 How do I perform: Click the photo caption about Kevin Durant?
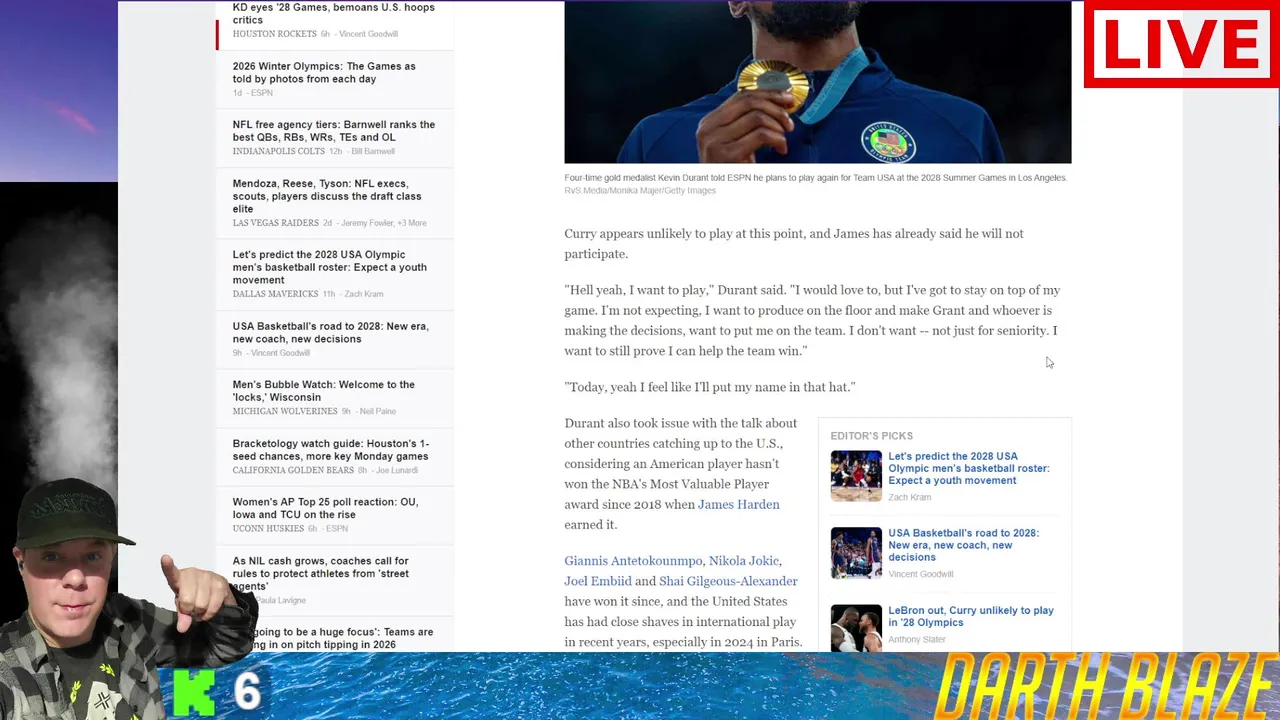click(x=815, y=178)
